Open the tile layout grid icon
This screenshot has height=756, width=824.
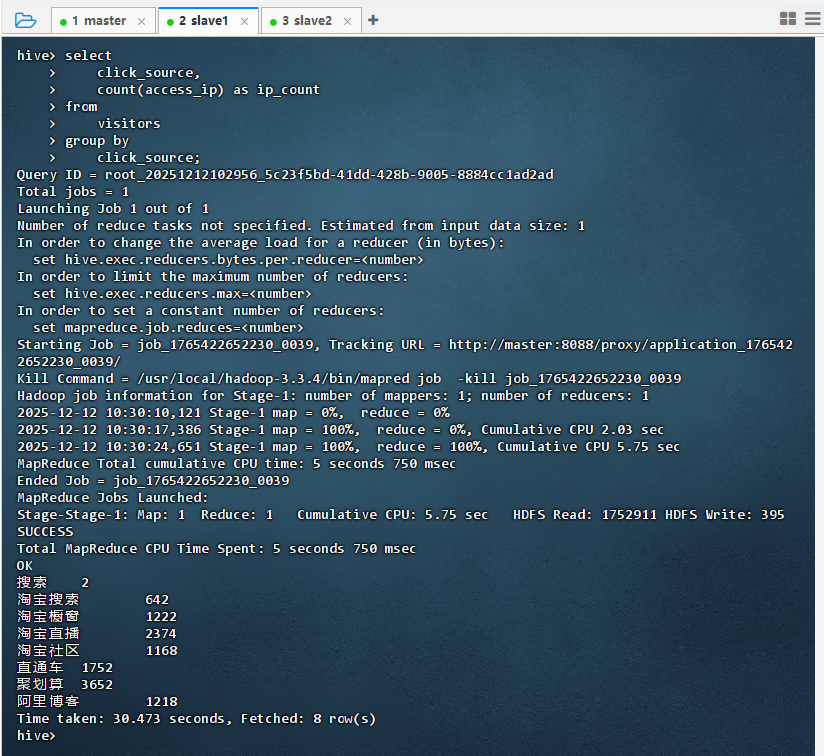(788, 19)
